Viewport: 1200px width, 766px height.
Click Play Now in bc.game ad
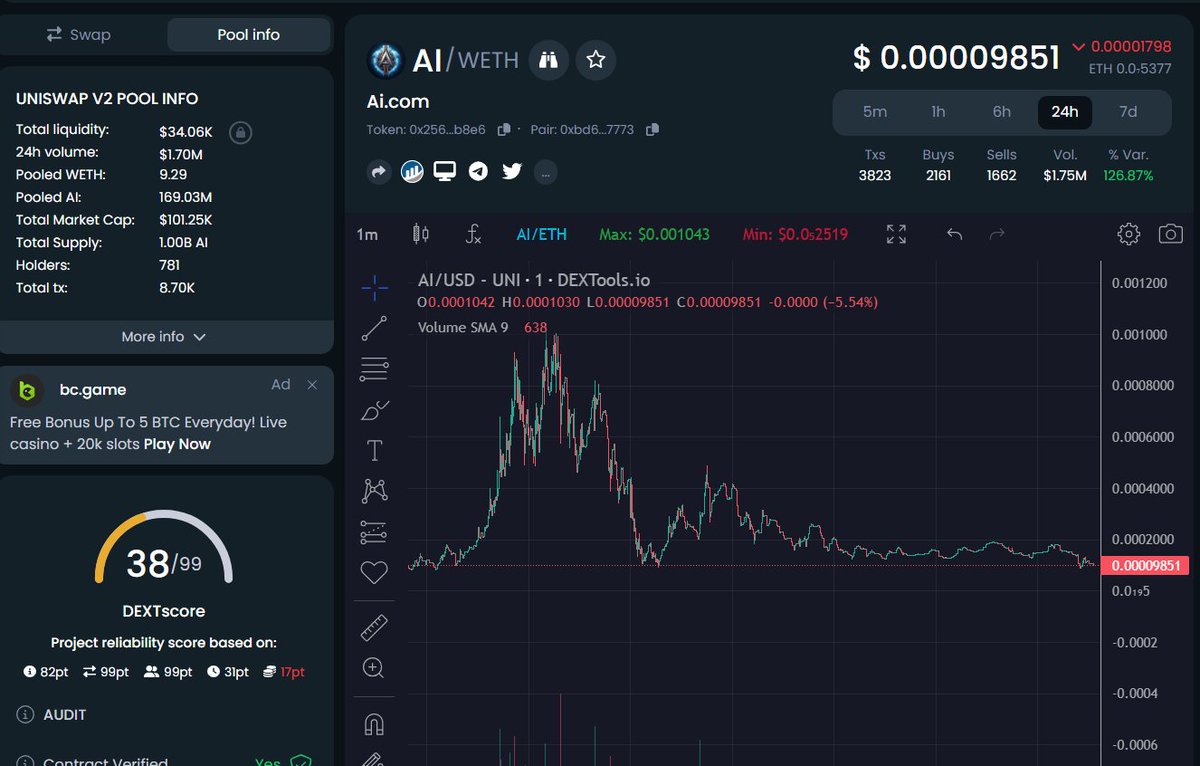click(177, 444)
